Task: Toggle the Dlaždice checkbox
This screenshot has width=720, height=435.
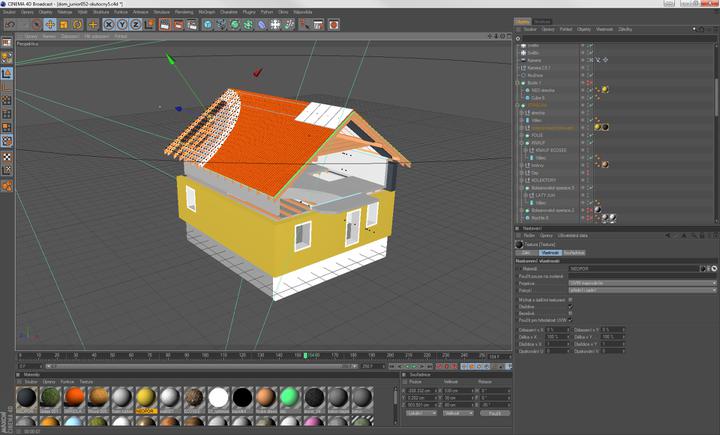Action: [x=570, y=307]
